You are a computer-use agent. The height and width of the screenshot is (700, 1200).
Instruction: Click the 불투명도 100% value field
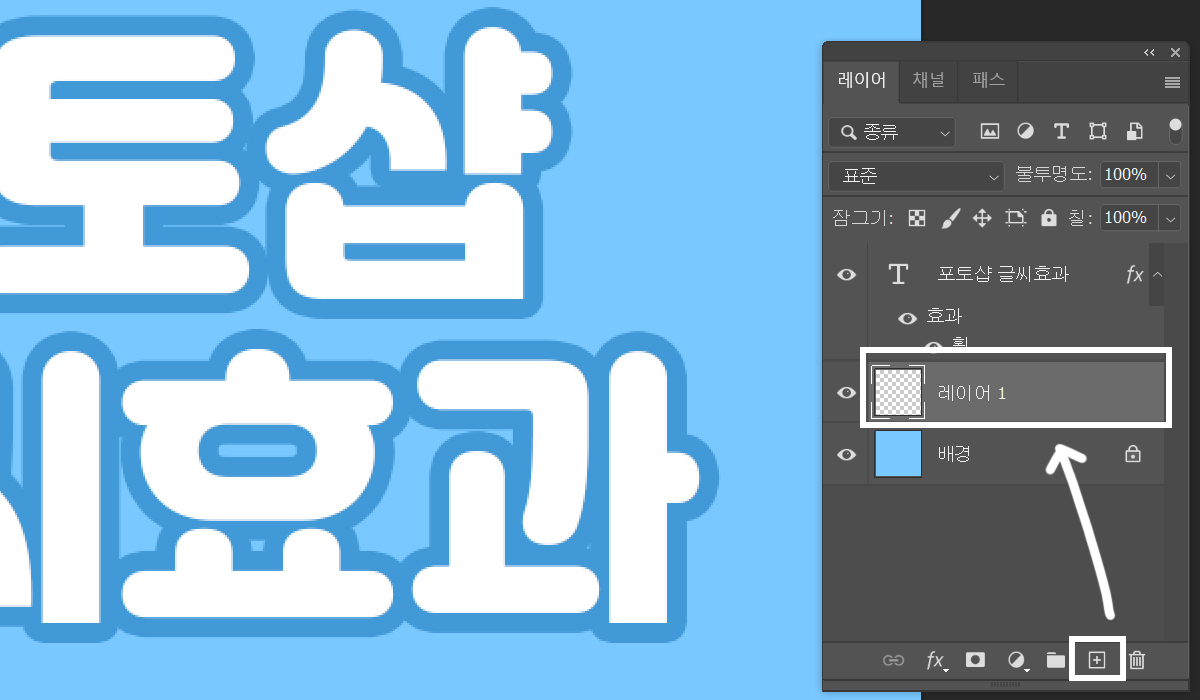(1129, 175)
